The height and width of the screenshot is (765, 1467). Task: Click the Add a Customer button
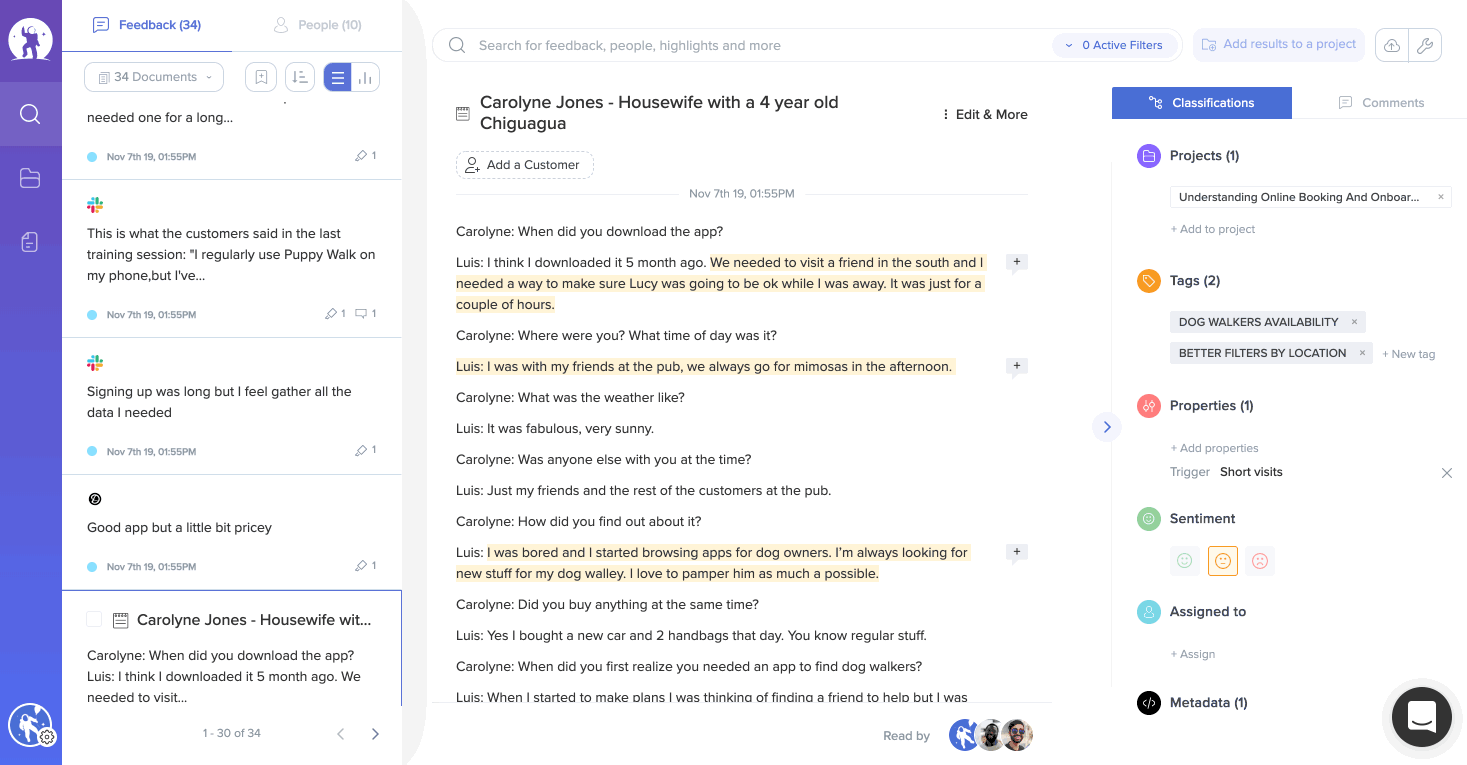click(x=525, y=165)
